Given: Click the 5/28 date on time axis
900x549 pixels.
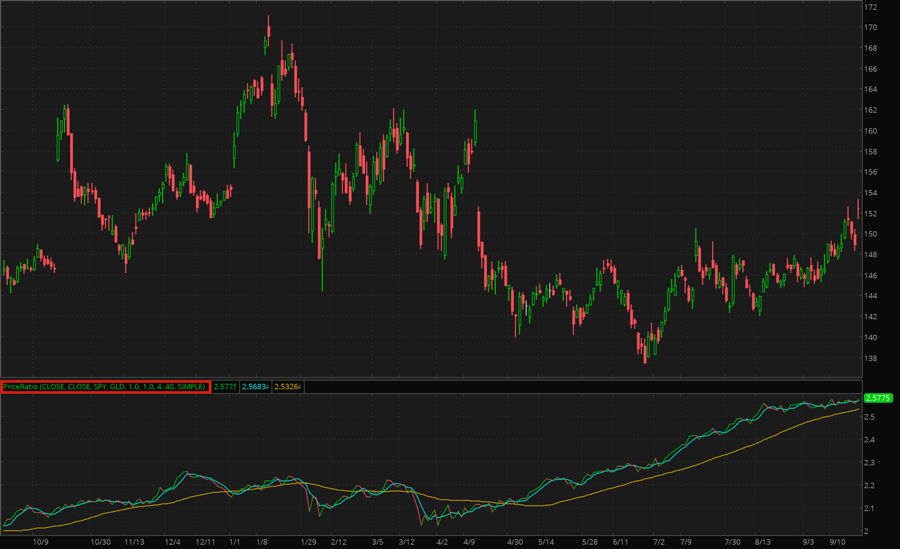Looking at the screenshot, I should click(589, 541).
